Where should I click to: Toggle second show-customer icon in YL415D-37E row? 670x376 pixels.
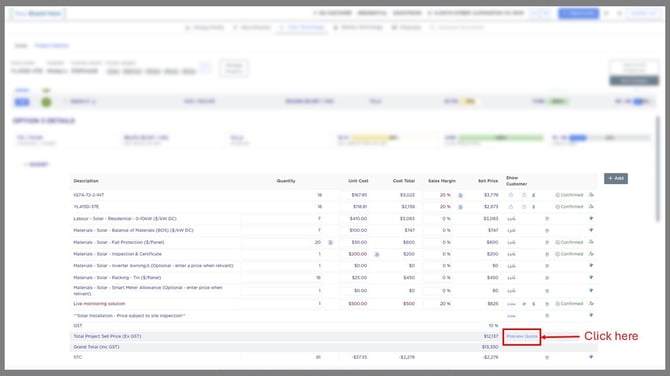(x=524, y=207)
